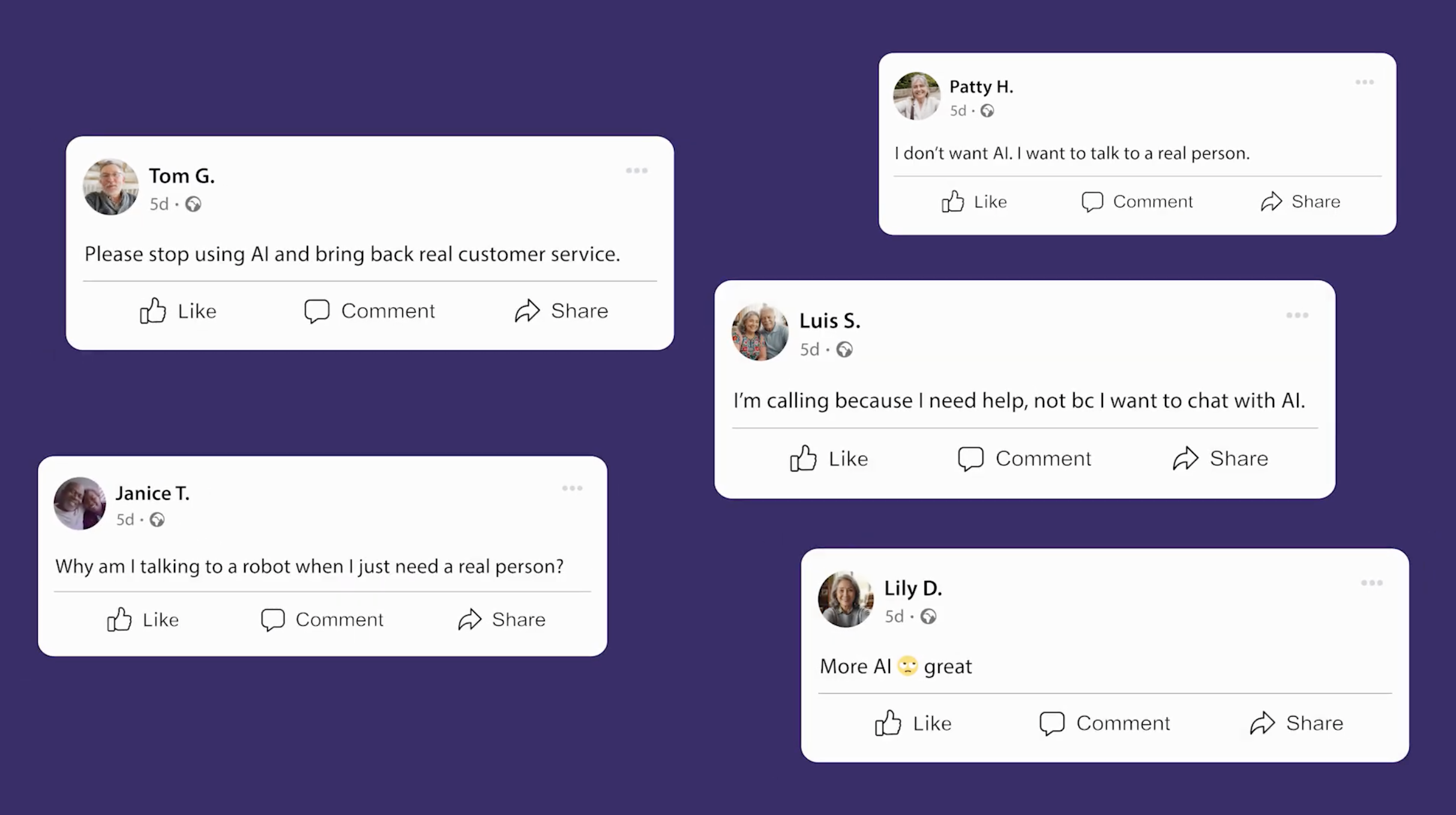This screenshot has width=1456, height=815.
Task: Click Like on Lily D.'s post
Action: click(x=913, y=723)
